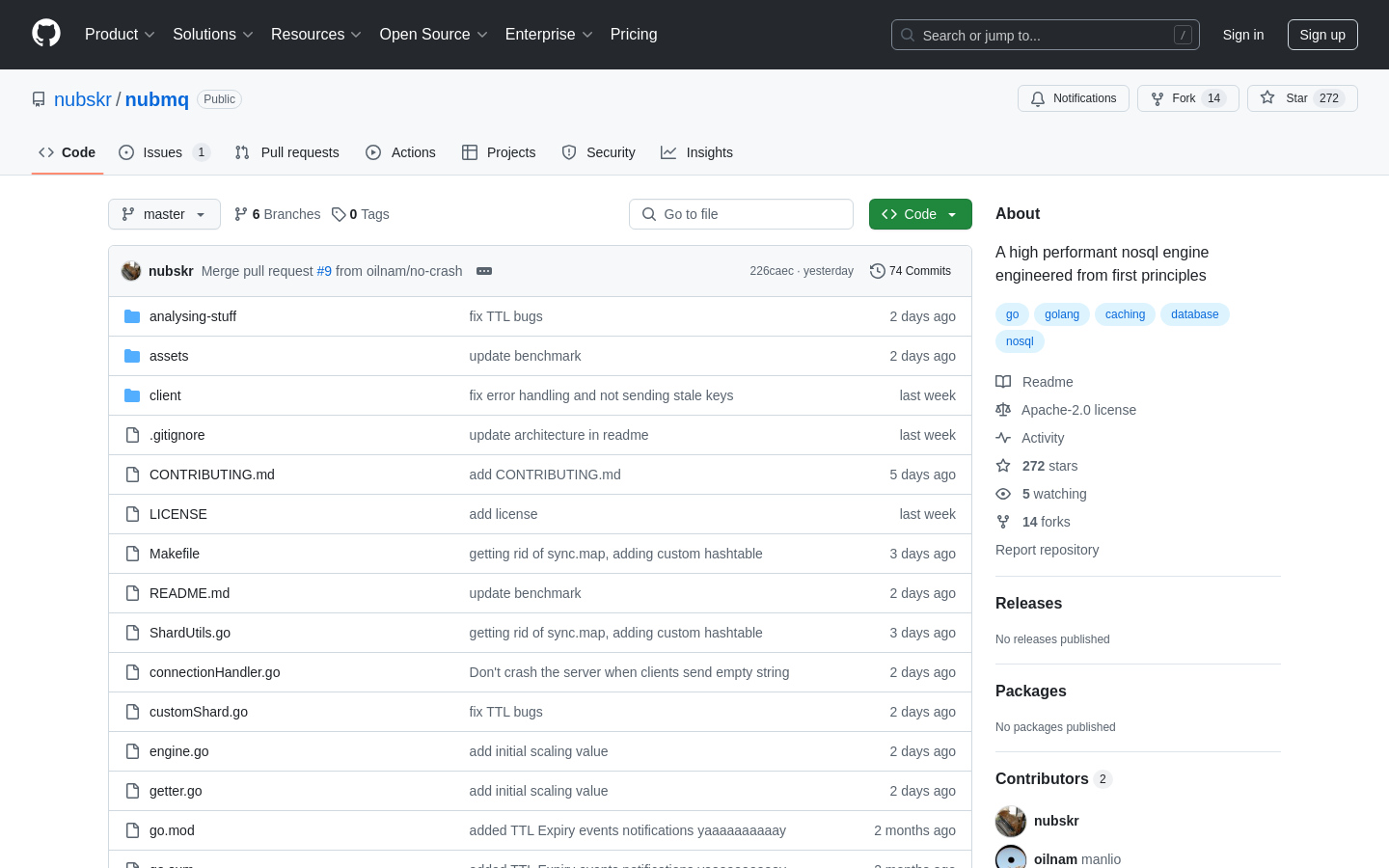The width and height of the screenshot is (1389, 868).
Task: Open the Insights tab
Action: (697, 152)
